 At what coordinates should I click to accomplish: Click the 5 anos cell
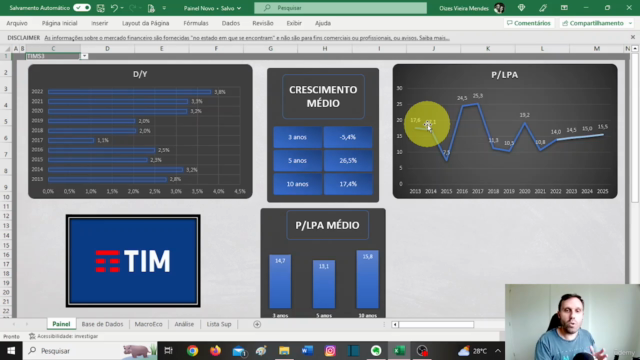pyautogui.click(x=298, y=160)
